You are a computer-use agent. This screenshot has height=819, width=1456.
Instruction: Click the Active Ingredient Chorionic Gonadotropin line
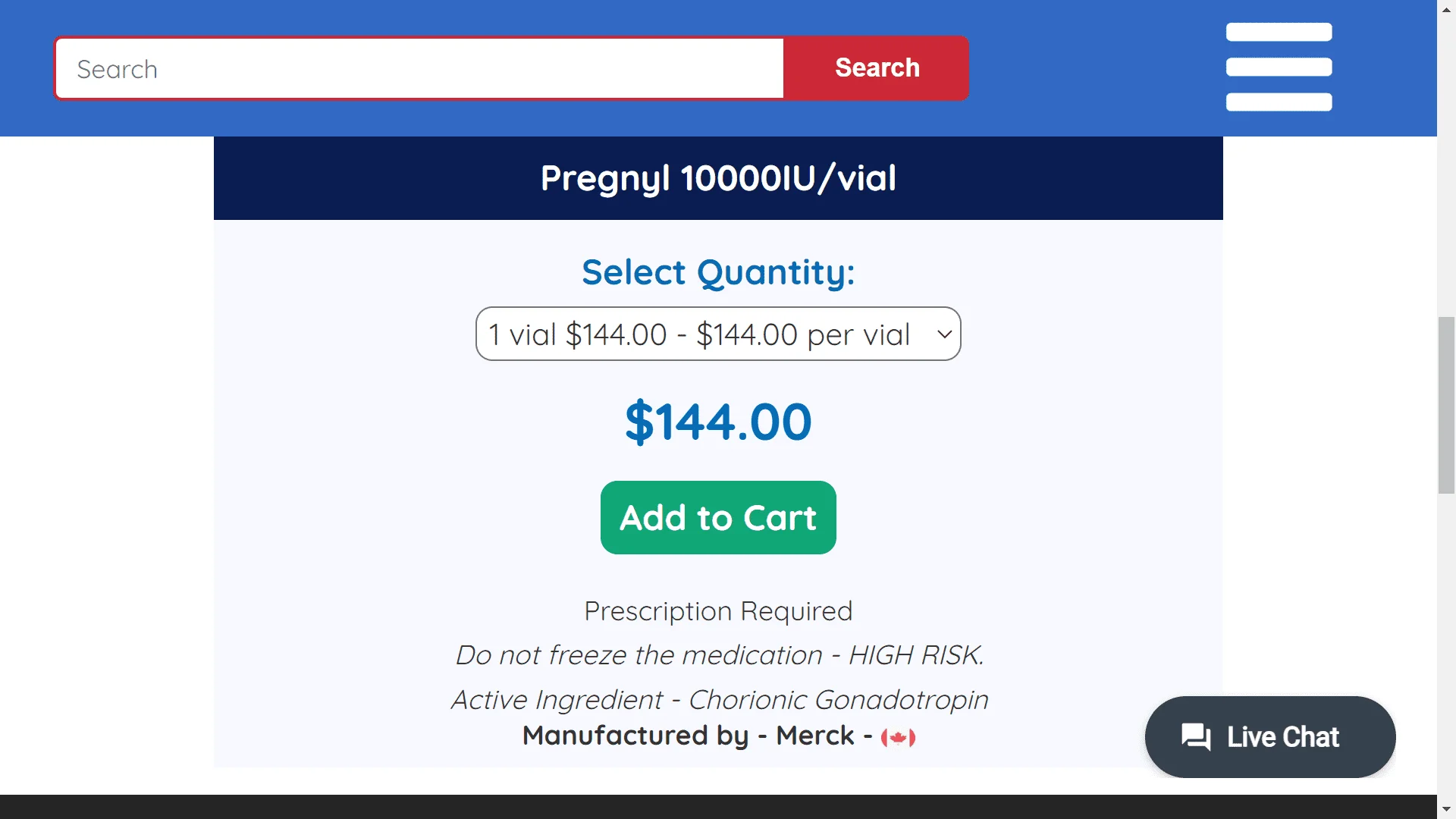(718, 700)
